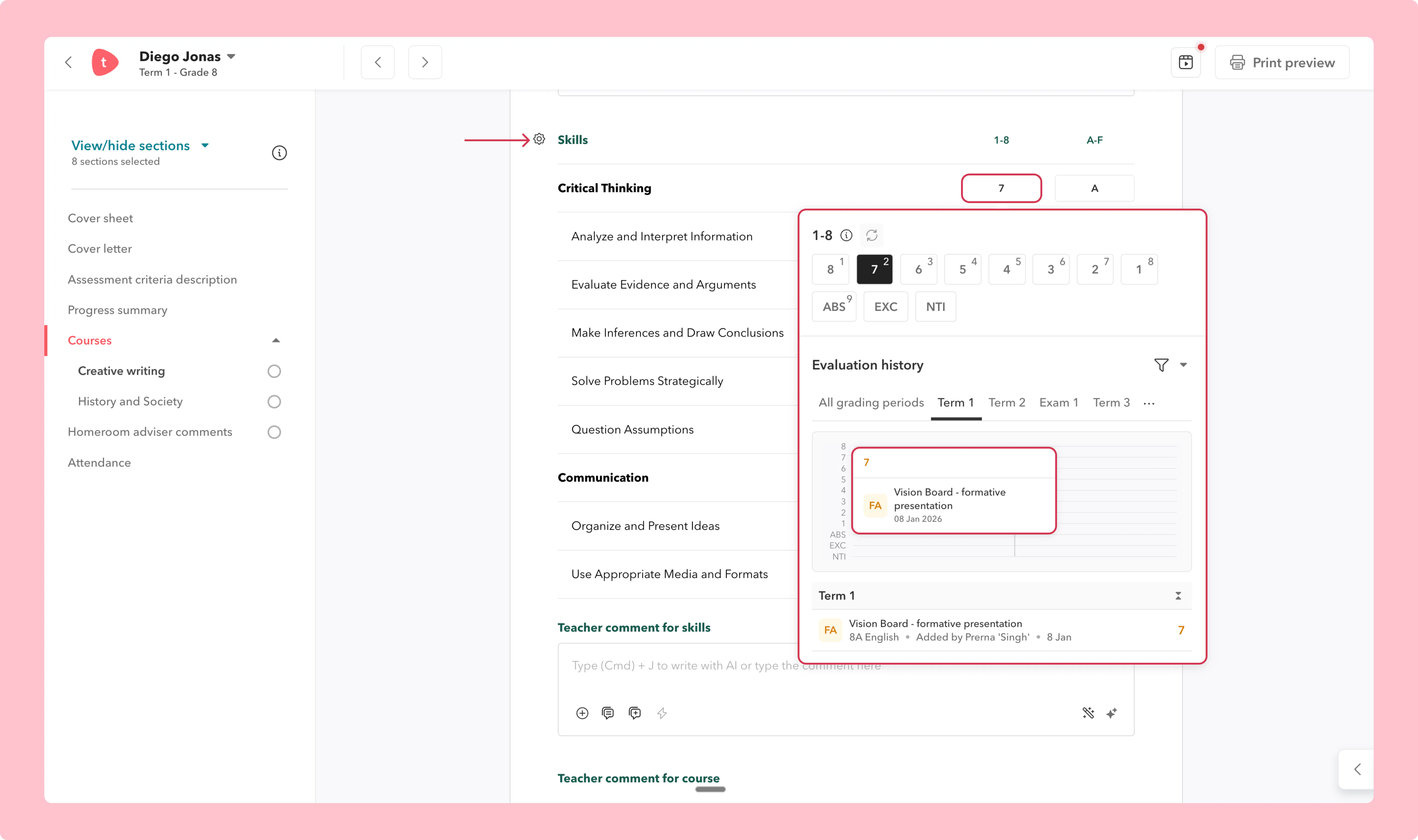Click the Print preview button

[1282, 62]
